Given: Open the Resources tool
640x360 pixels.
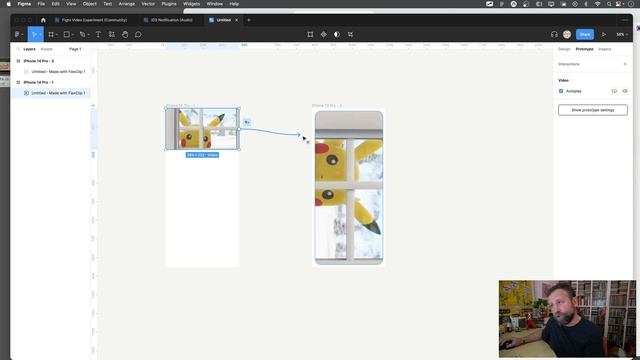Looking at the screenshot, I should click(111, 35).
